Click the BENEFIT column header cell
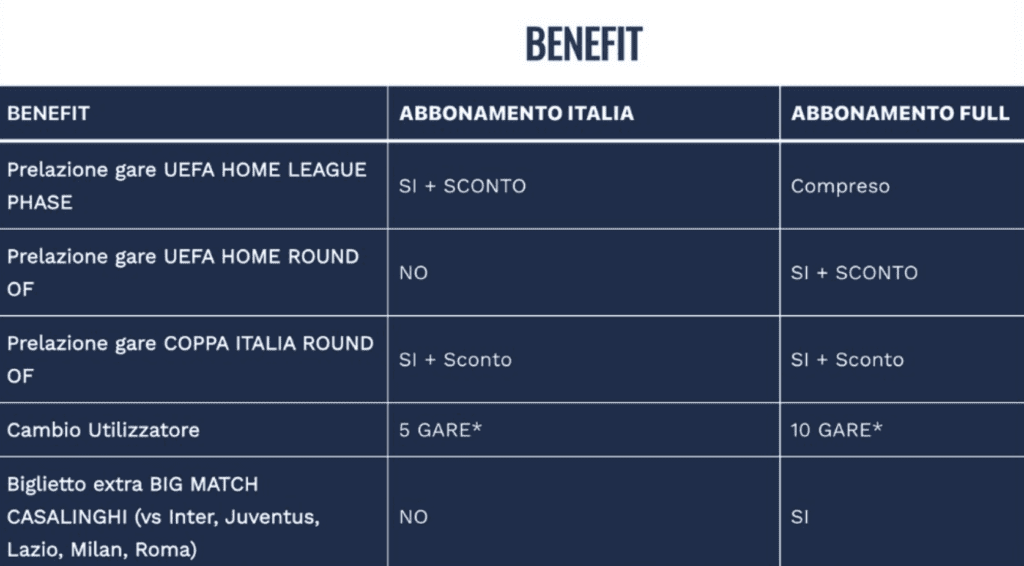1024x566 pixels. tap(48, 113)
